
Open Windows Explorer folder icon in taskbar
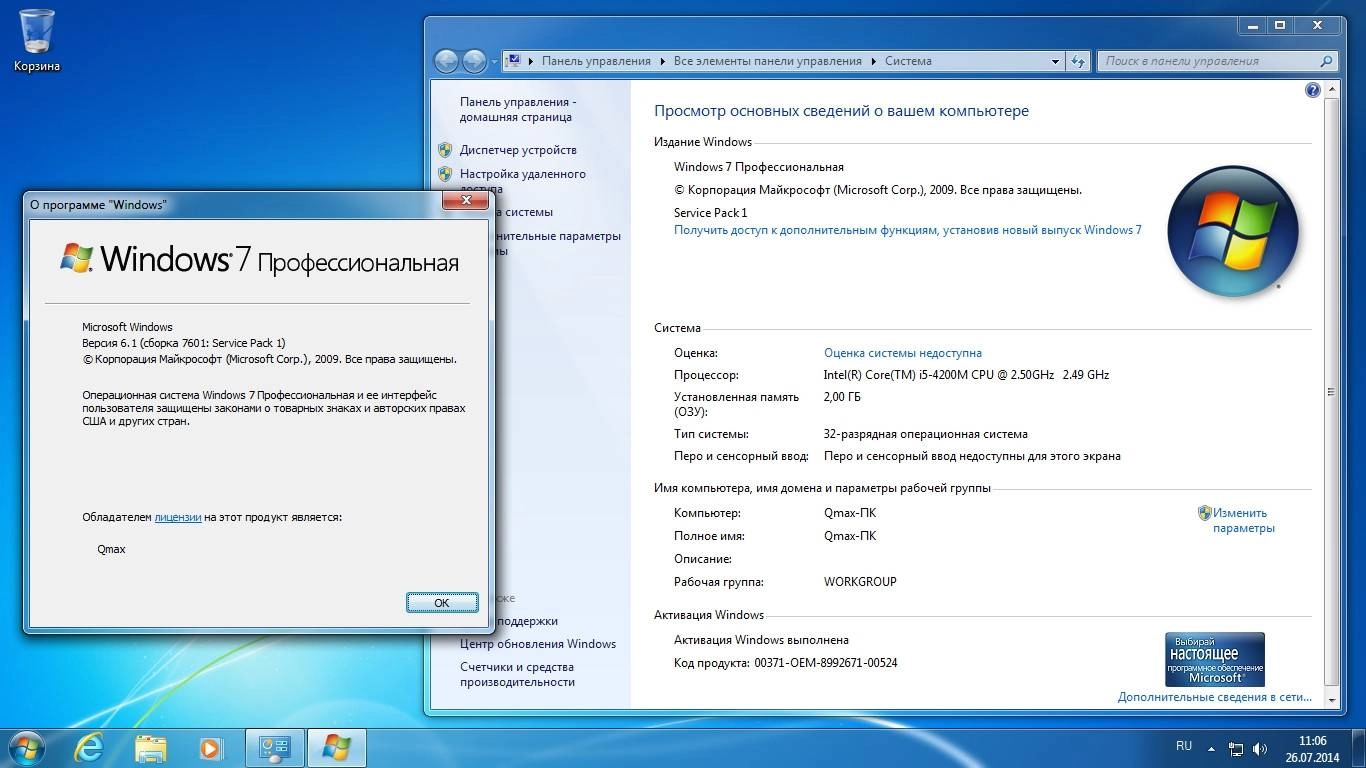(x=150, y=747)
